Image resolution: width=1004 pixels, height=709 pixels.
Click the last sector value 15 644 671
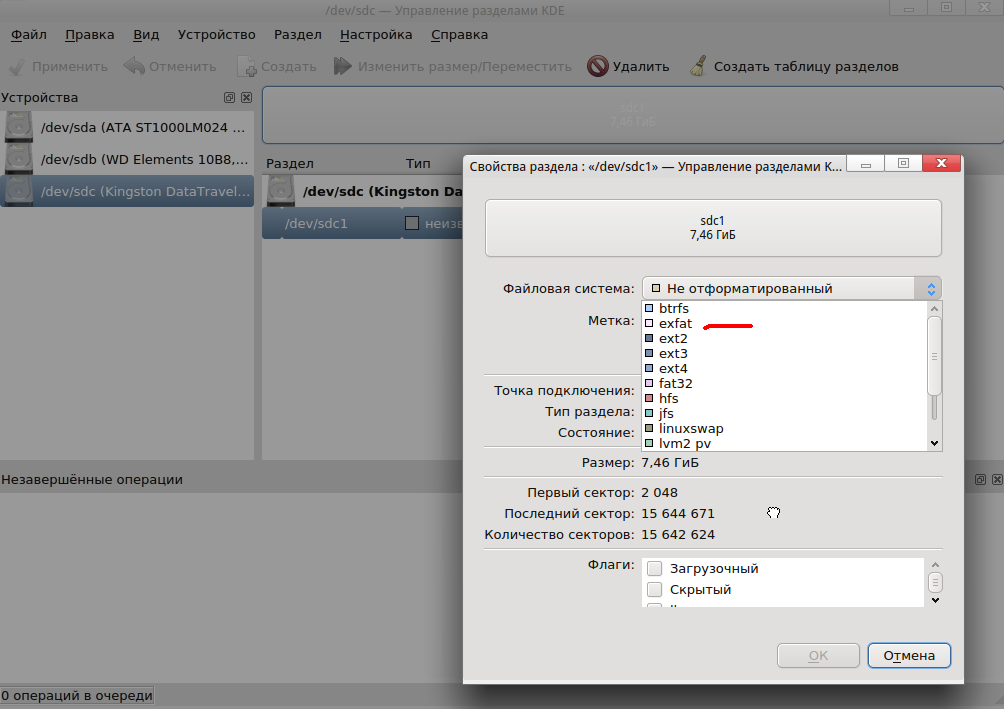(678, 514)
